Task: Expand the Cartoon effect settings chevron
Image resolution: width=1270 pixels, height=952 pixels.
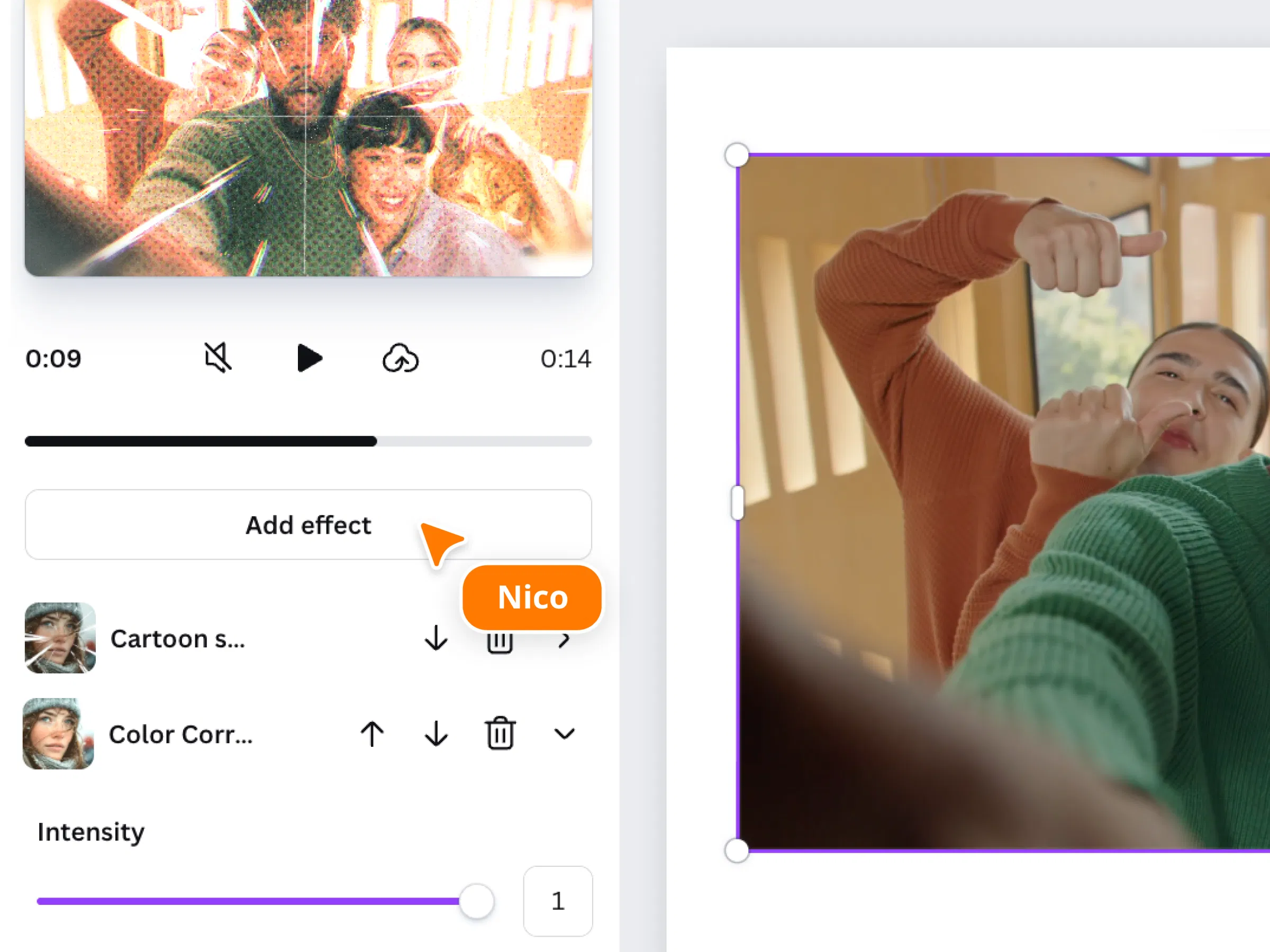Action: [x=564, y=639]
